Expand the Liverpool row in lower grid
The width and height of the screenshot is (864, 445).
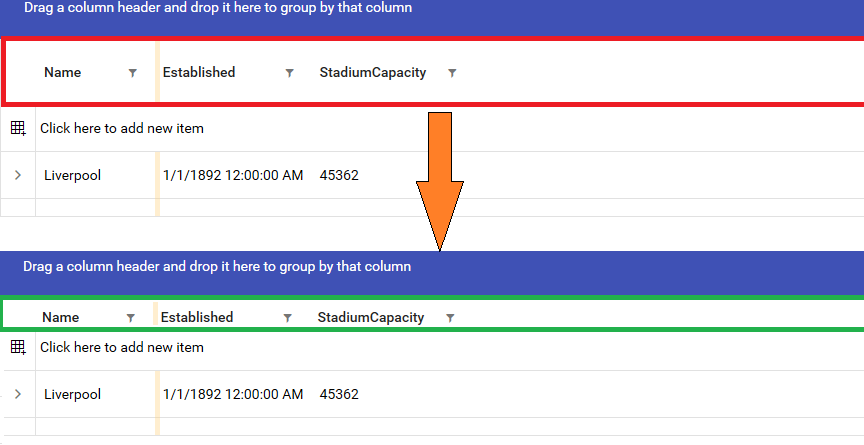click(18, 394)
